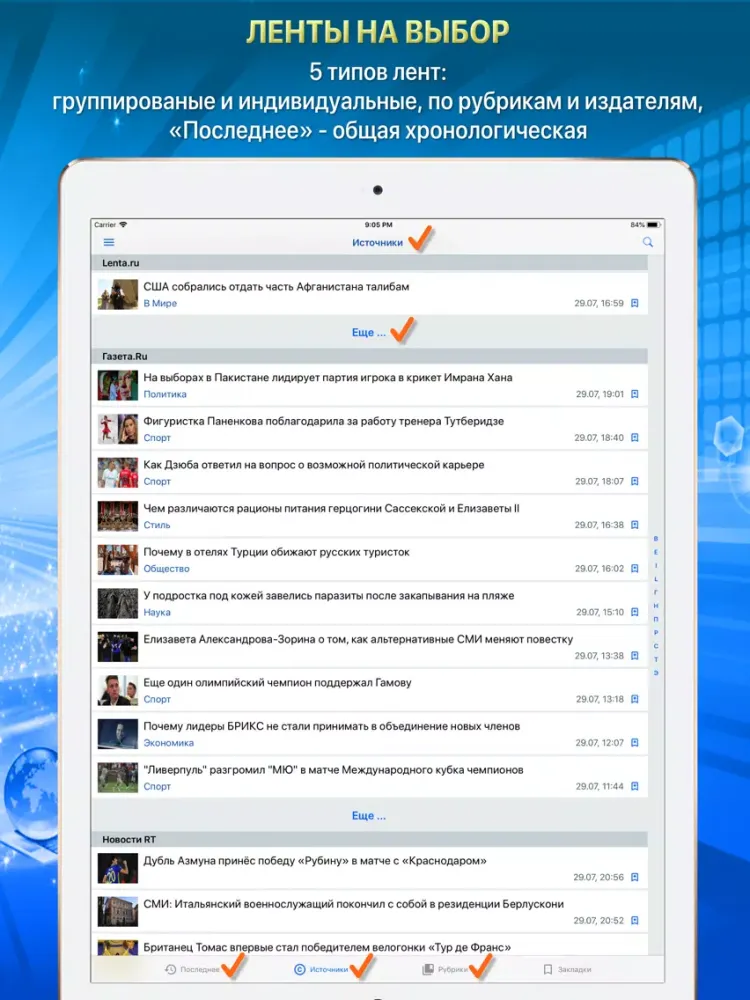Open thumbnail of БРИКС article
The image size is (750, 1000).
click(x=118, y=734)
